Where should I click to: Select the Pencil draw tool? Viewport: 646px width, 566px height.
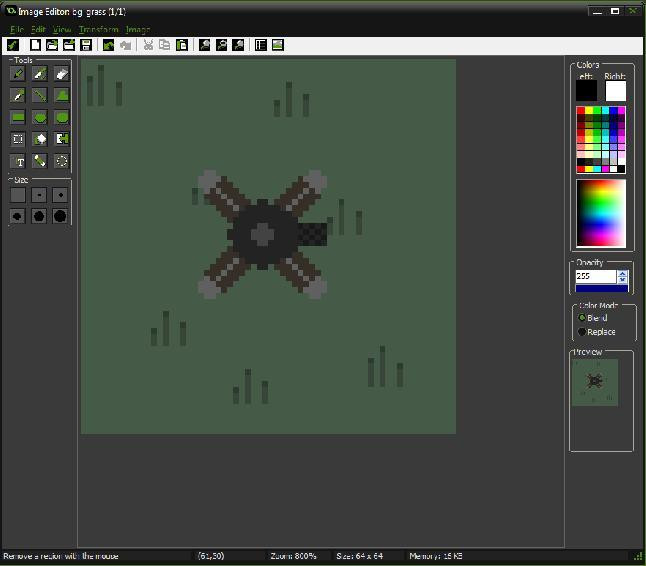18,74
